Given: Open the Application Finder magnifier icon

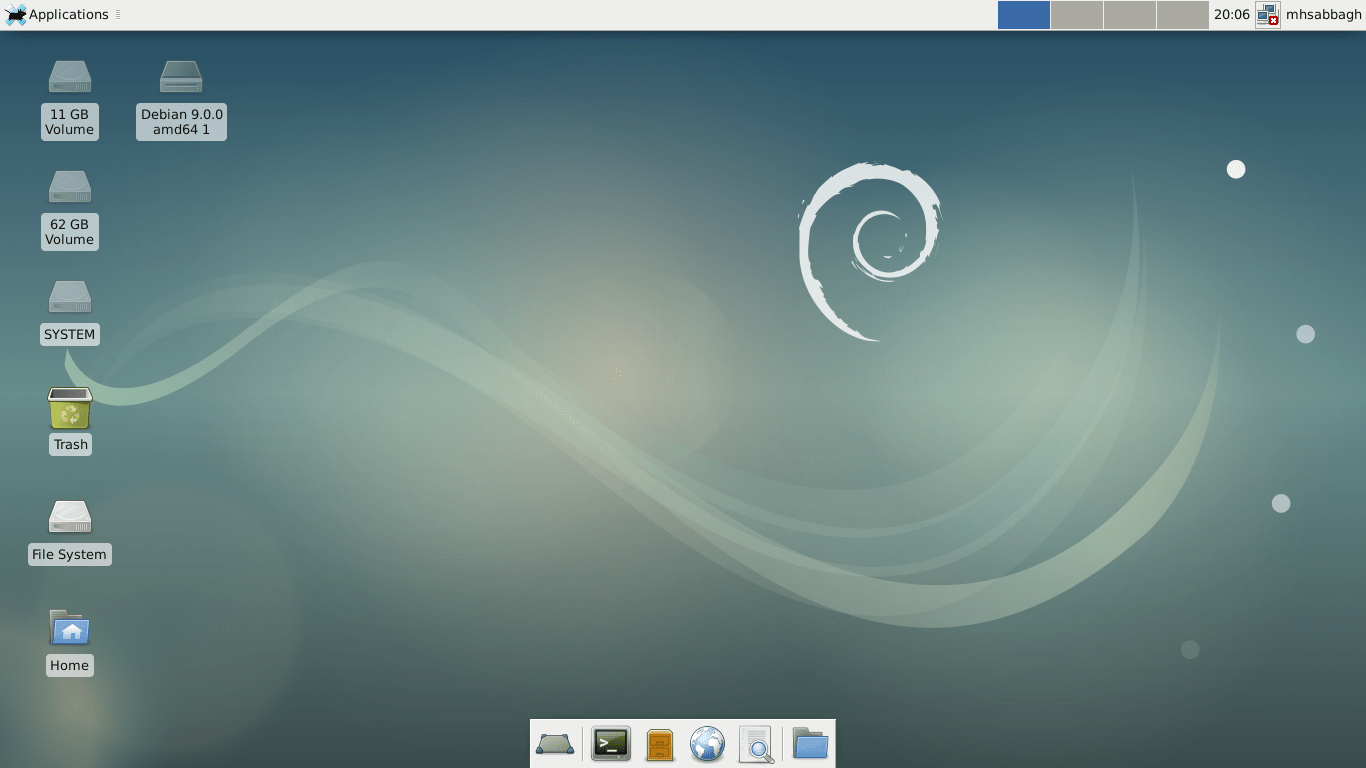Looking at the screenshot, I should 757,743.
